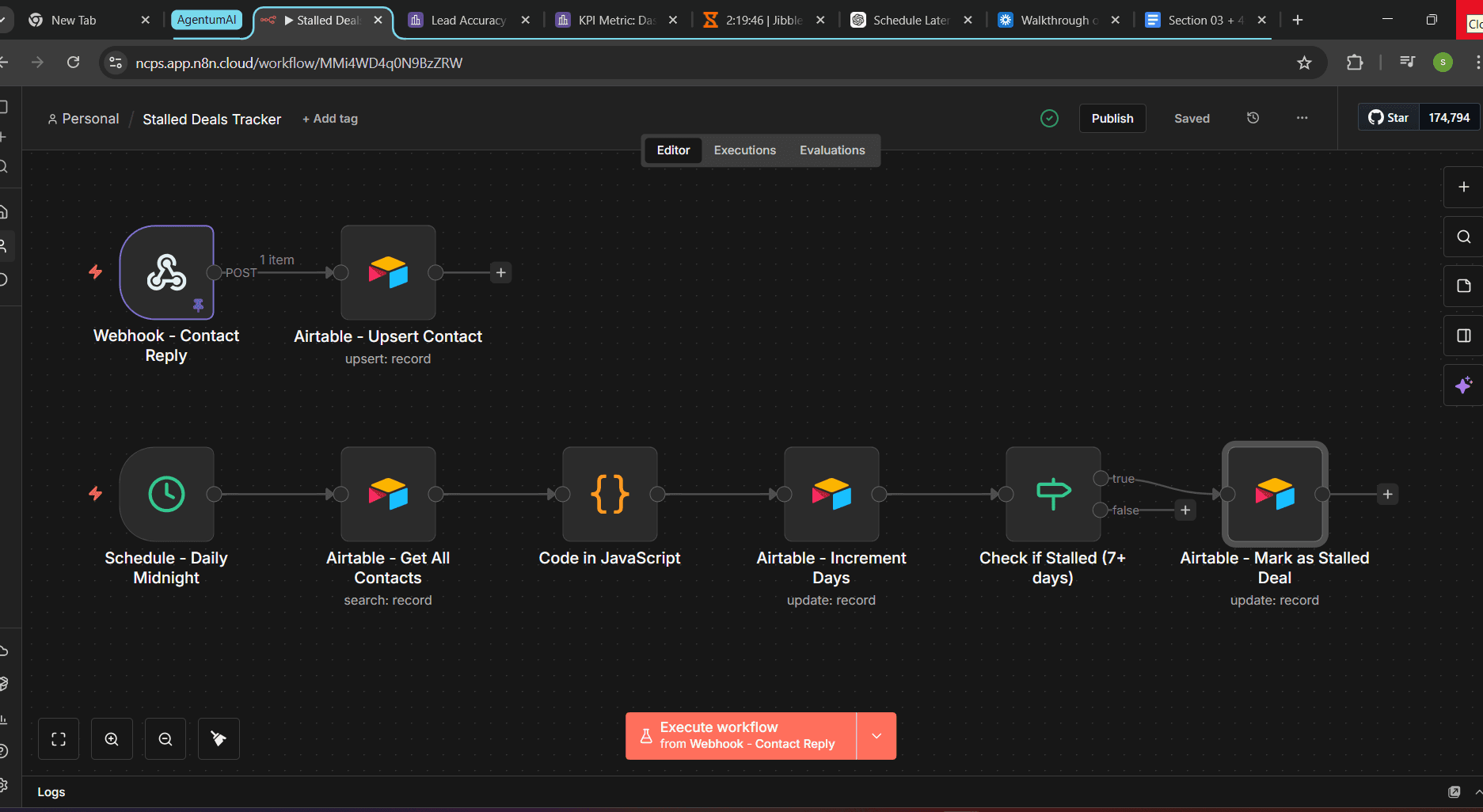The width and height of the screenshot is (1483, 812).
Task: Add node after Mark as Stalled Deal
Action: (x=1387, y=494)
